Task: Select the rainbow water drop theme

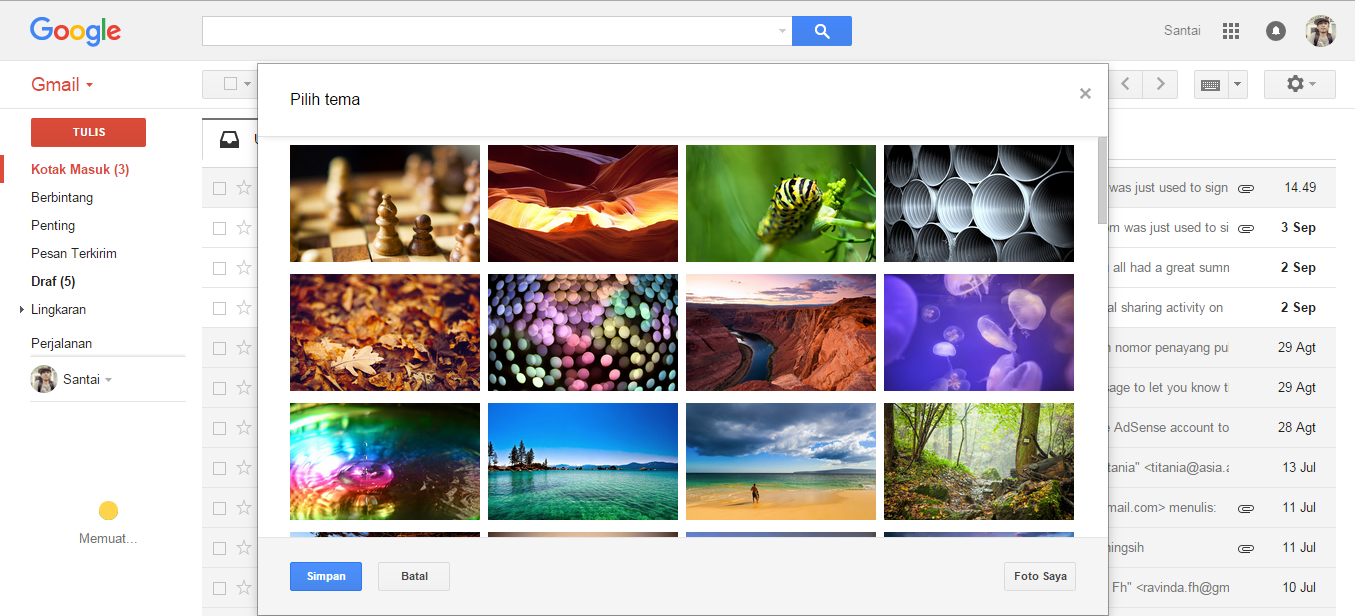Action: (385, 461)
